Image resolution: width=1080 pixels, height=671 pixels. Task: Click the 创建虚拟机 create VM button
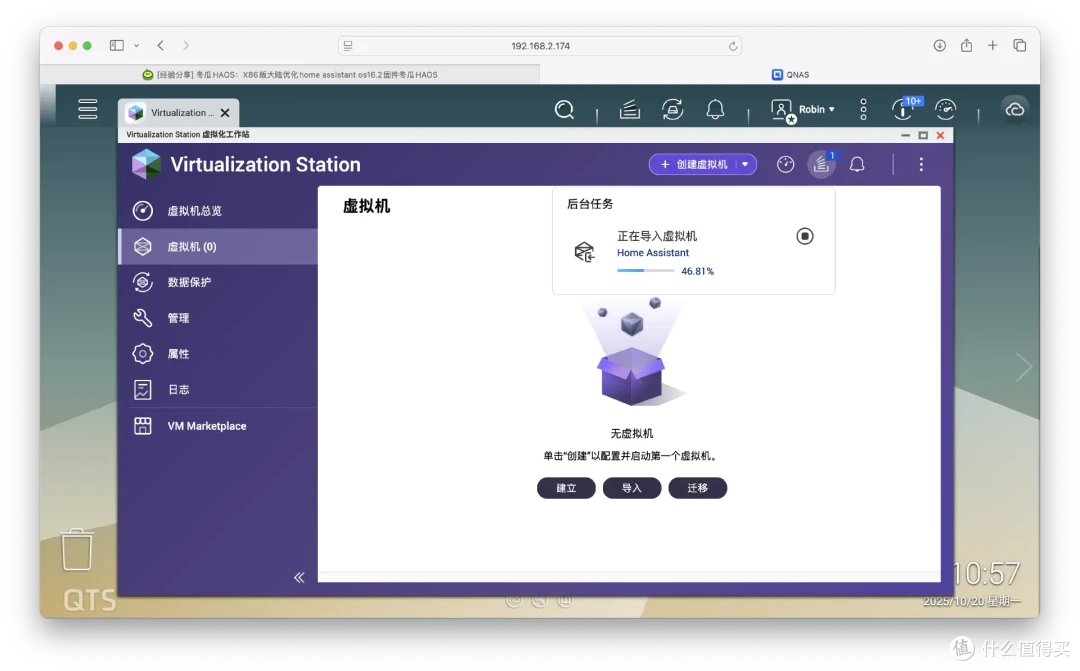(694, 164)
